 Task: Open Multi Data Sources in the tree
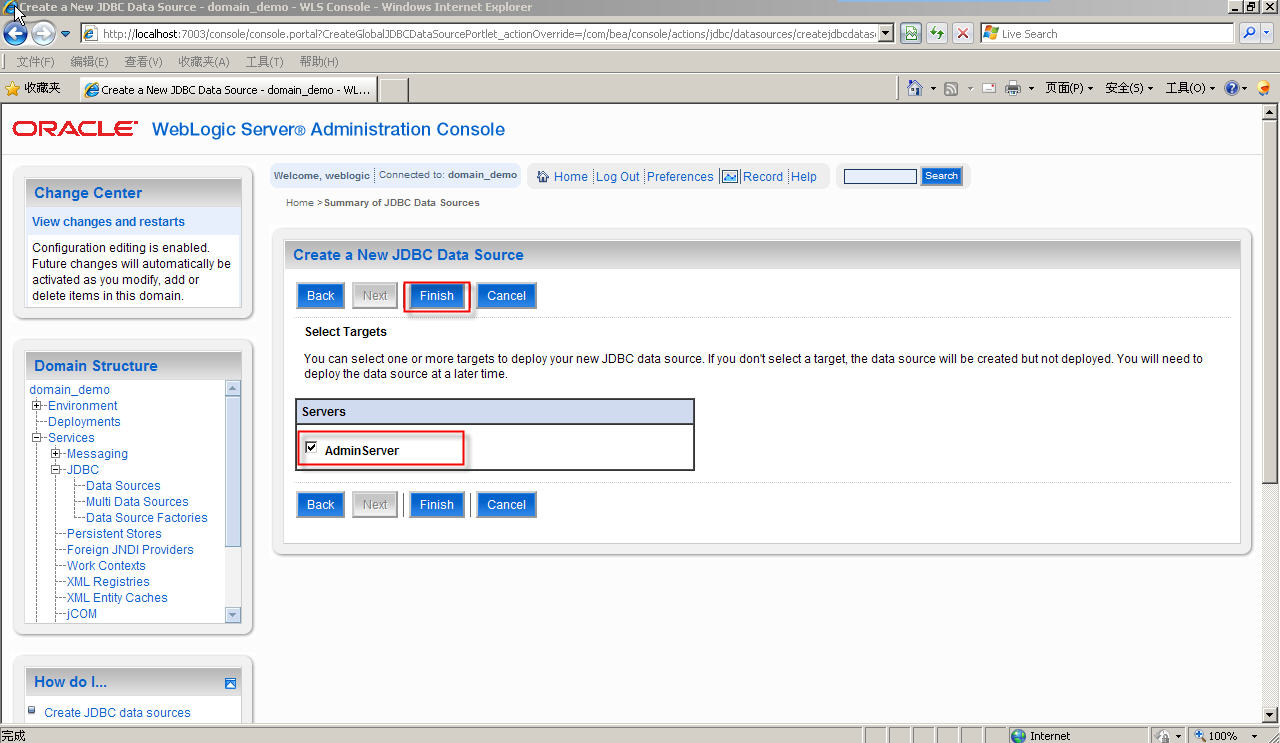(x=137, y=502)
